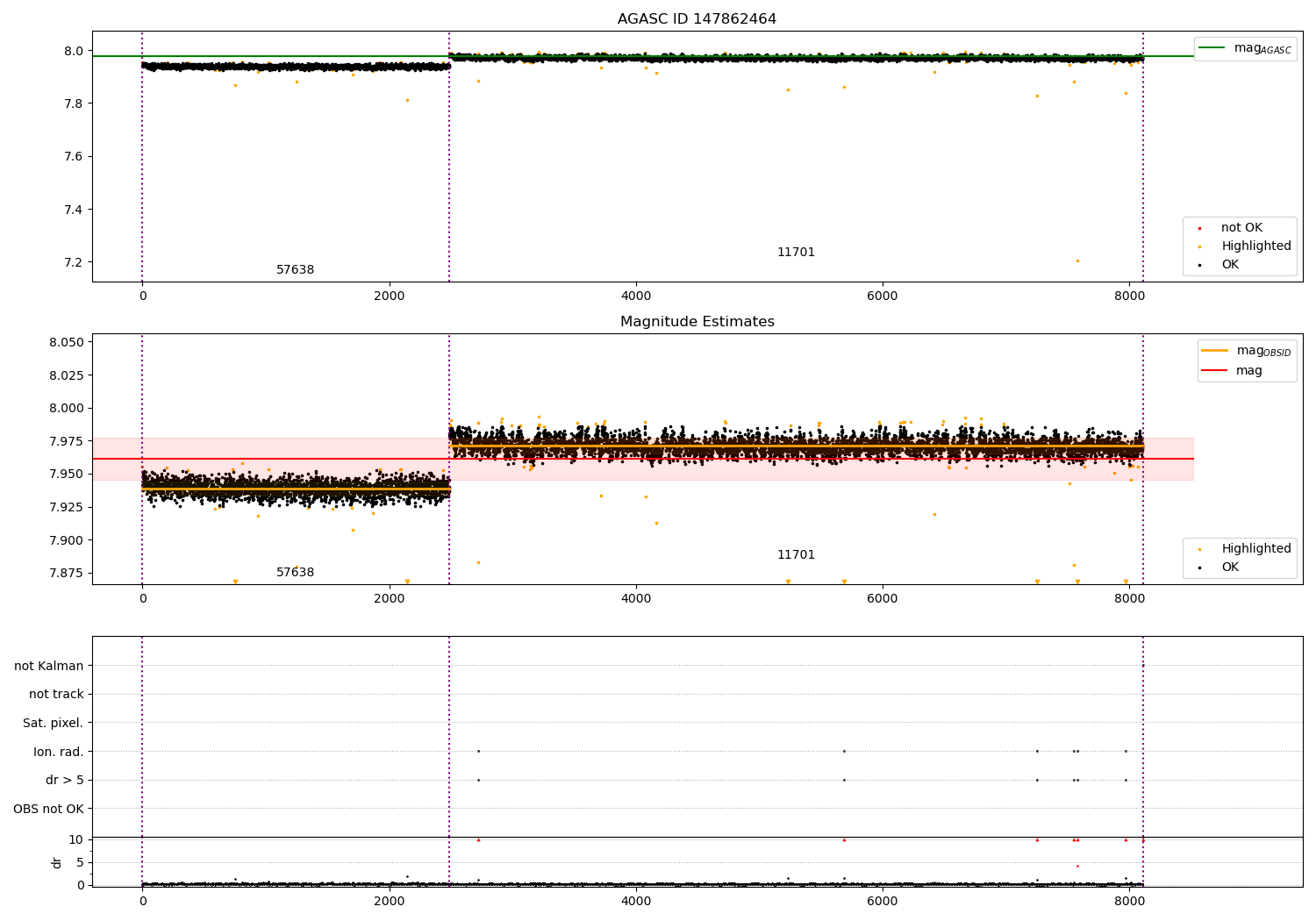Click the 'not track' row label
This screenshot has width=1316, height=921.
click(x=56, y=695)
